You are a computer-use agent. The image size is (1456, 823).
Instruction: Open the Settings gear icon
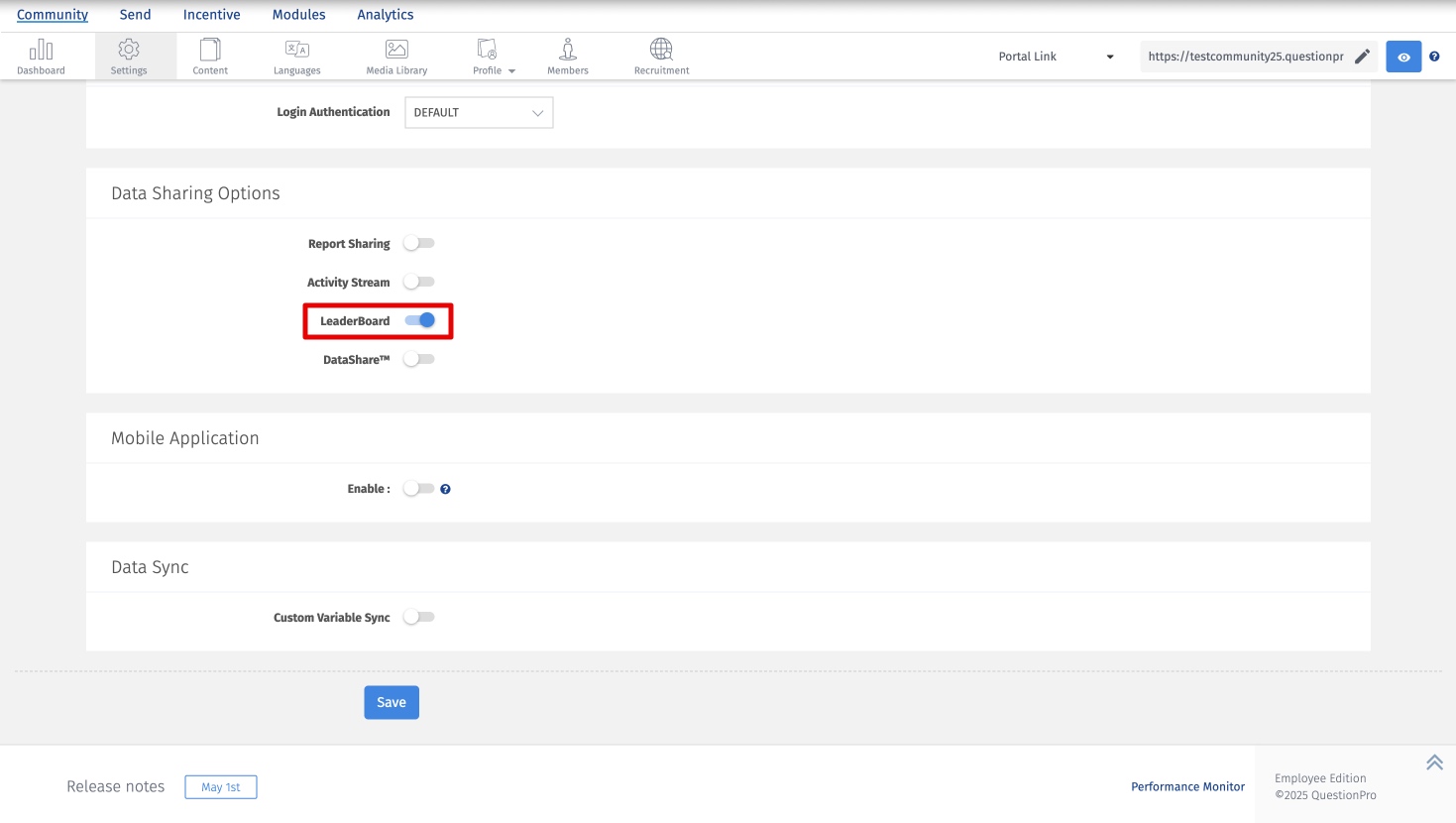pyautogui.click(x=129, y=50)
